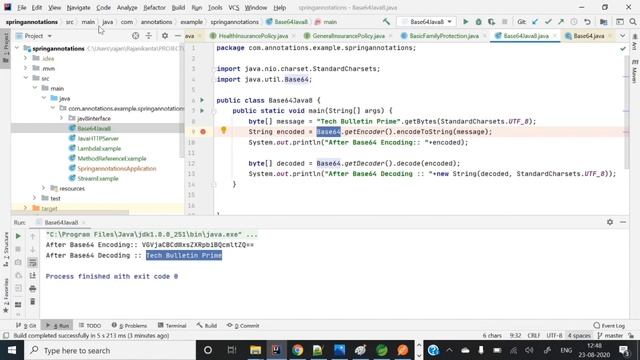Open the Event Log
Image resolution: width=640 pixels, height=360 pixels.
coord(609,325)
